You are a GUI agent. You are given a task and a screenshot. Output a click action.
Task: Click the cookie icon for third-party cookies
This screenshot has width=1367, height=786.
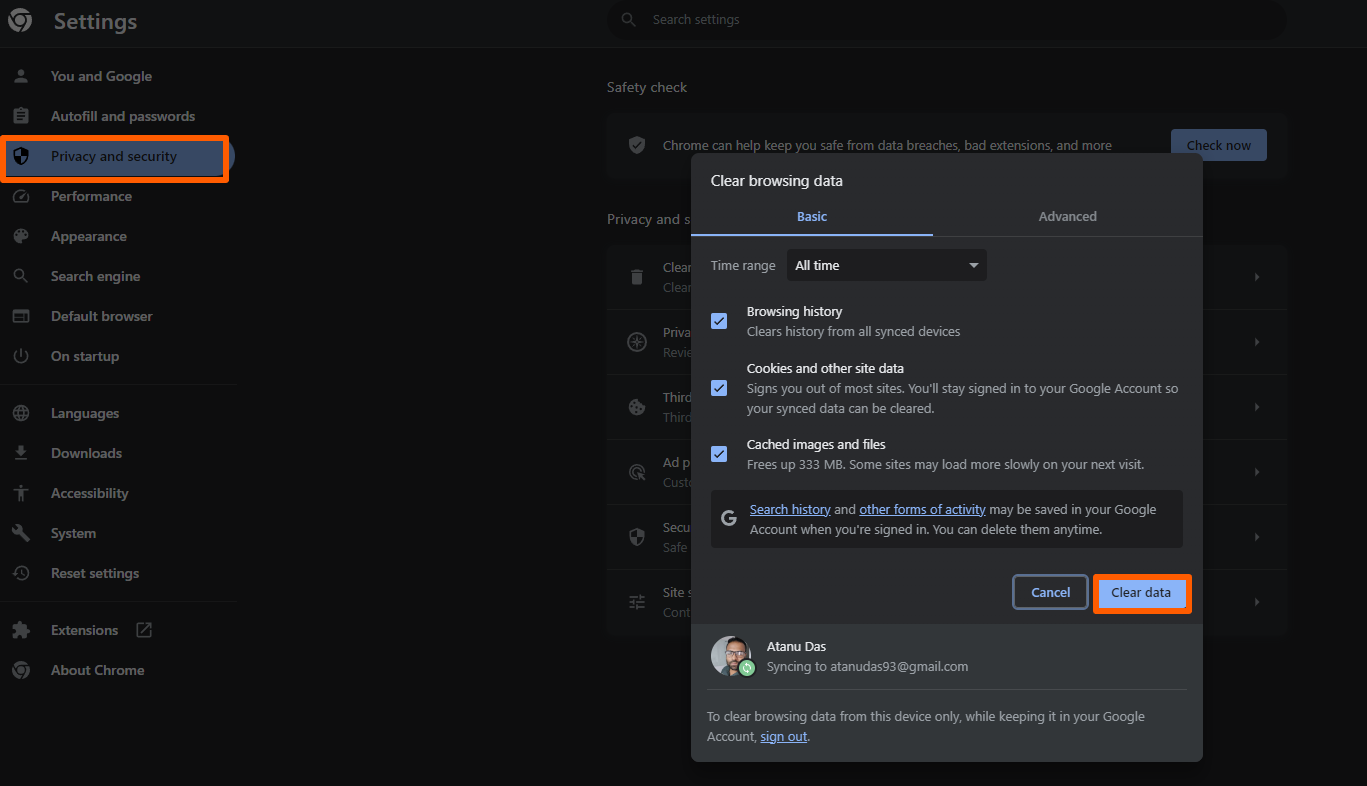pyautogui.click(x=637, y=407)
